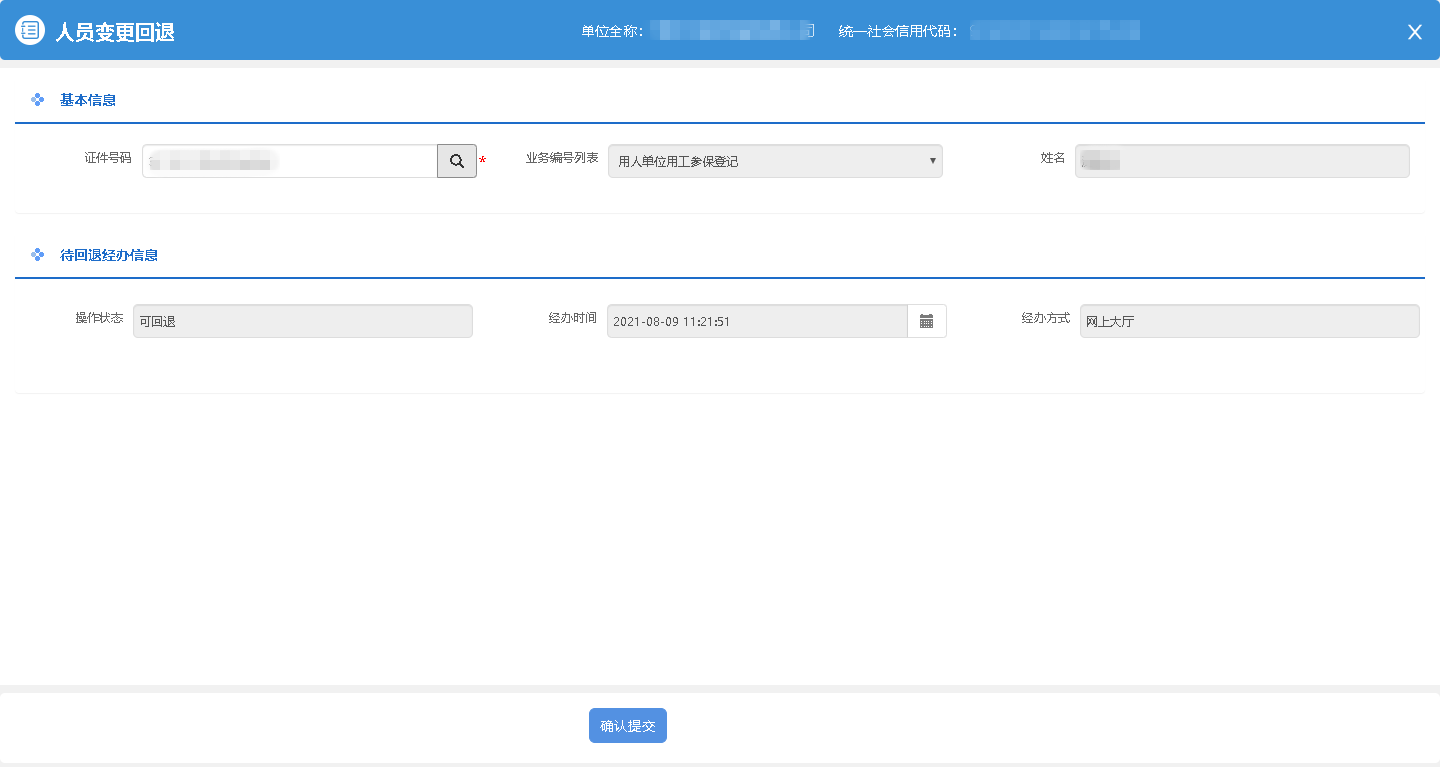Focus the 证件号码 input field

tap(289, 161)
